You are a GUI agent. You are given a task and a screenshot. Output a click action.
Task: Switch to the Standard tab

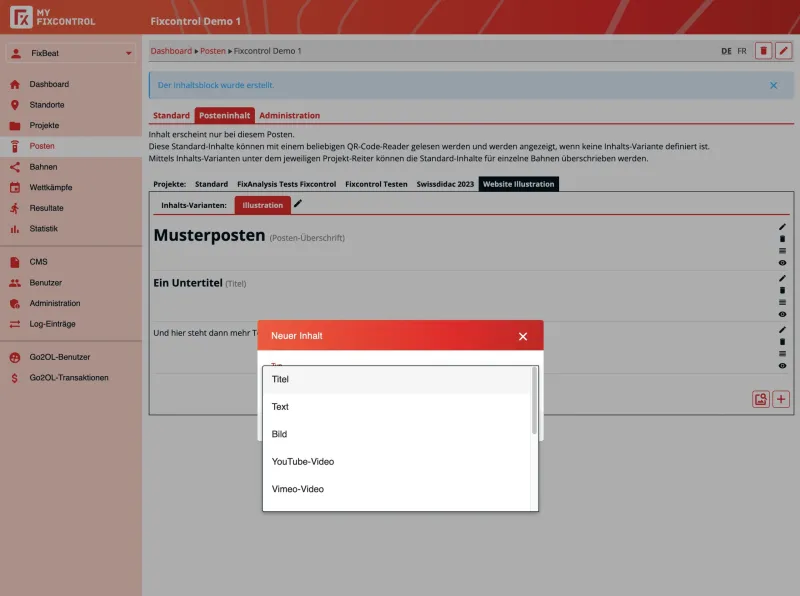coord(171,115)
